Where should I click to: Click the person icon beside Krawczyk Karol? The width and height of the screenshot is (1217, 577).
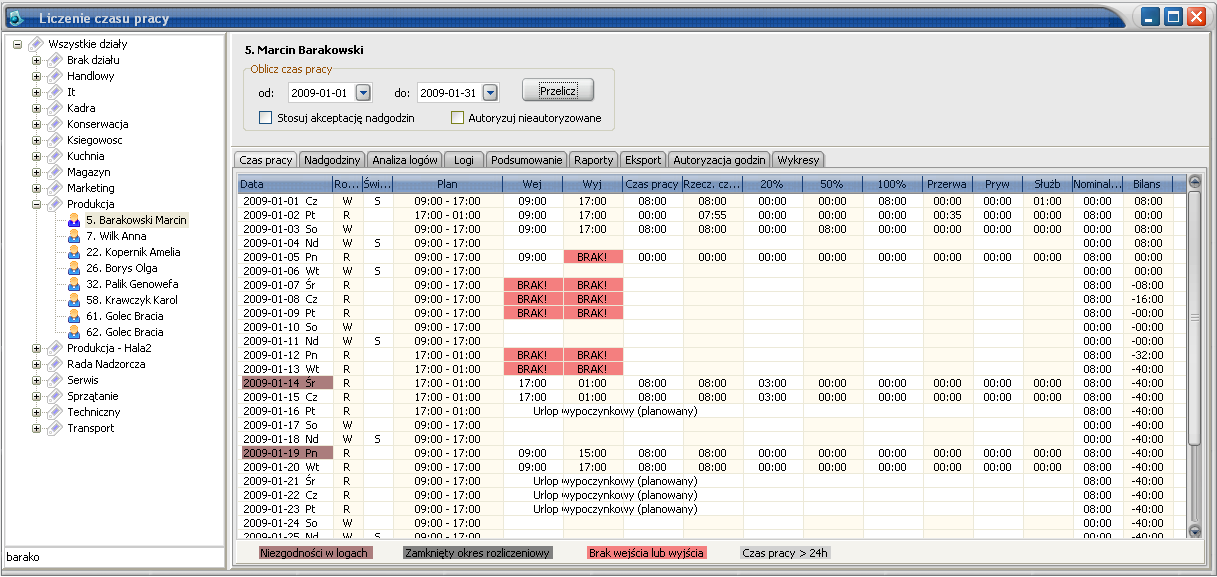pyautogui.click(x=74, y=300)
